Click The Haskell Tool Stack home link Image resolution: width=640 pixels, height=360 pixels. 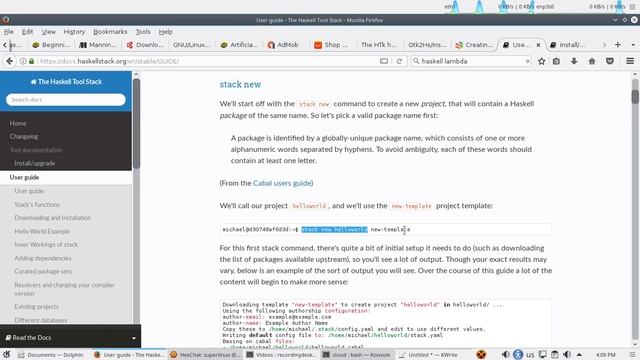(66, 82)
